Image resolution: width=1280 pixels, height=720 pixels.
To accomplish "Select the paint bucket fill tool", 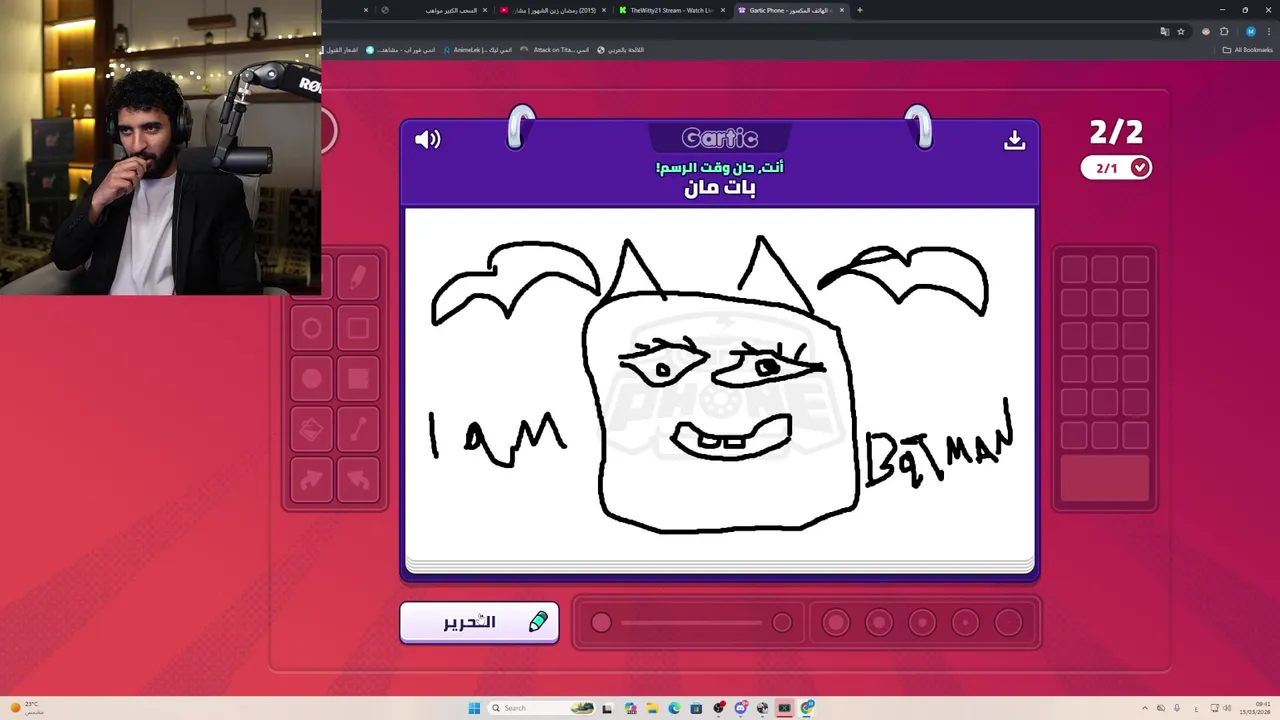I will tap(312, 430).
